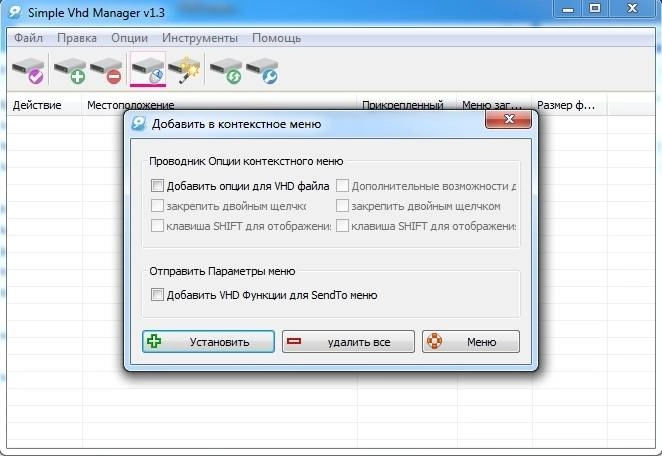This screenshot has height=456, width=662.
Task: Open the Файл menu
Action: 28,38
